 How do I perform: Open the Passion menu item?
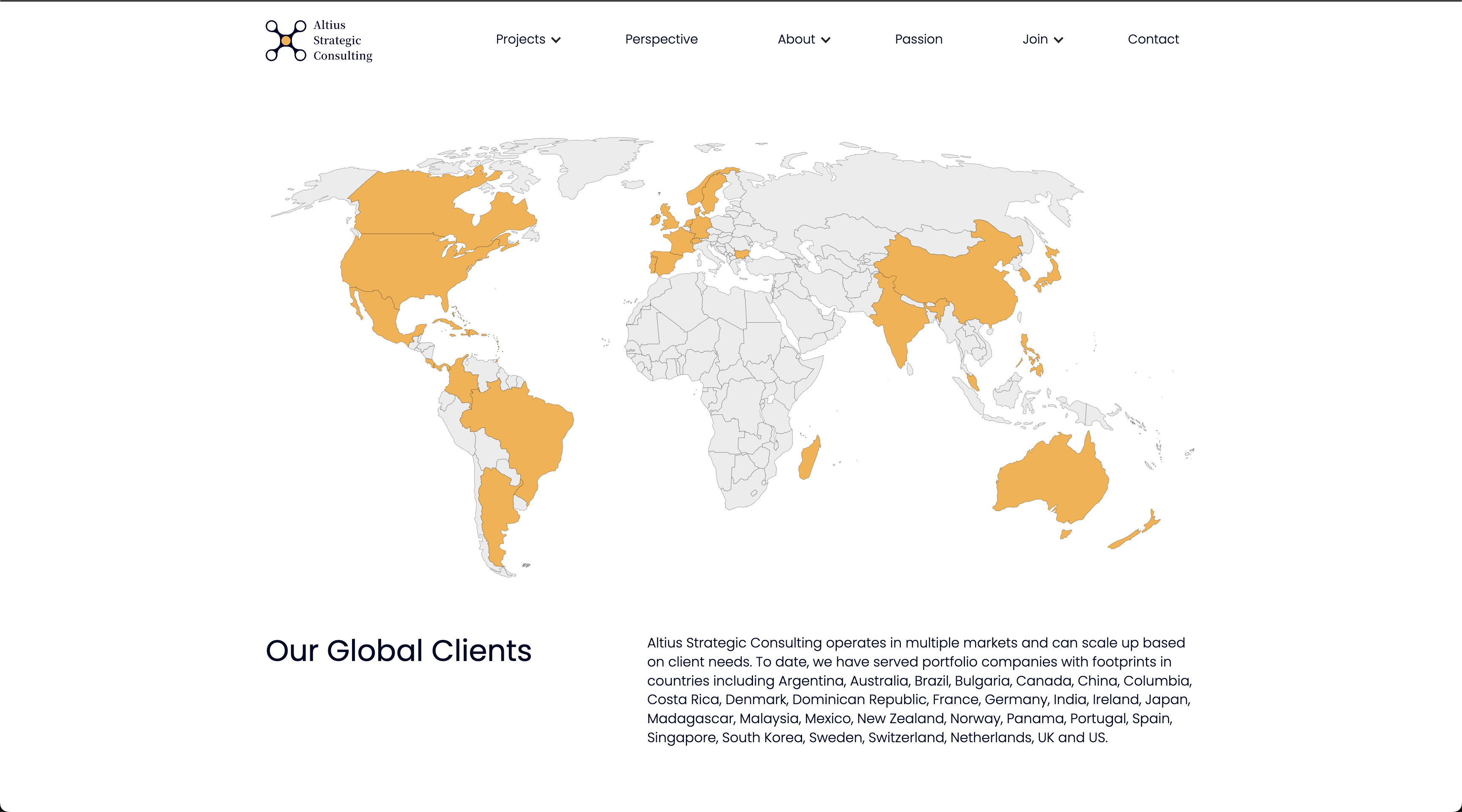coord(918,39)
